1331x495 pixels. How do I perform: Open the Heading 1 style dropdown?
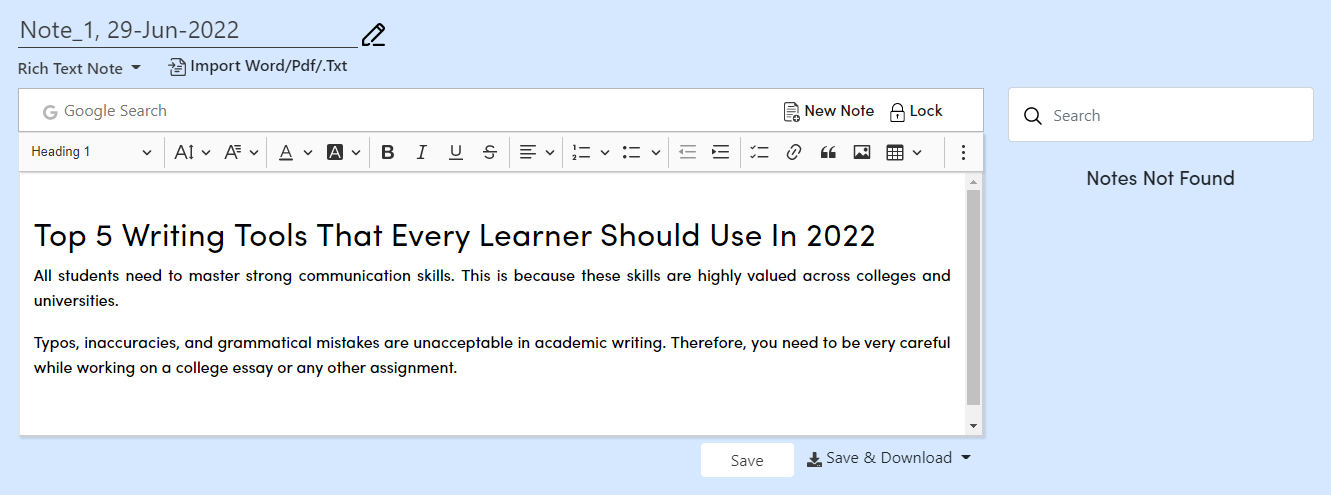tap(91, 152)
